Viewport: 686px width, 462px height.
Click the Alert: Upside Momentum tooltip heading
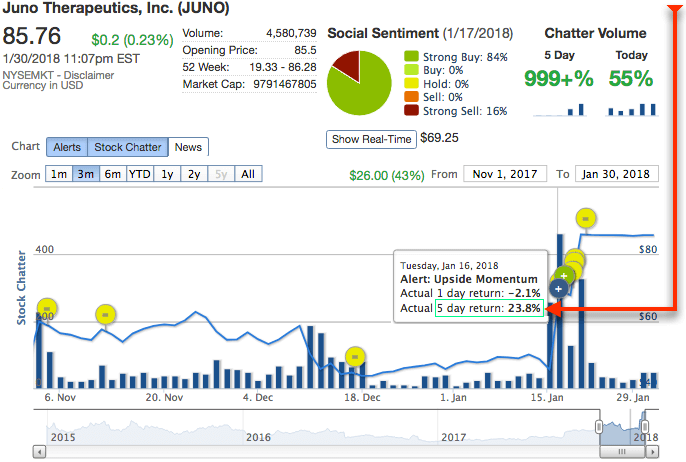[x=469, y=279]
